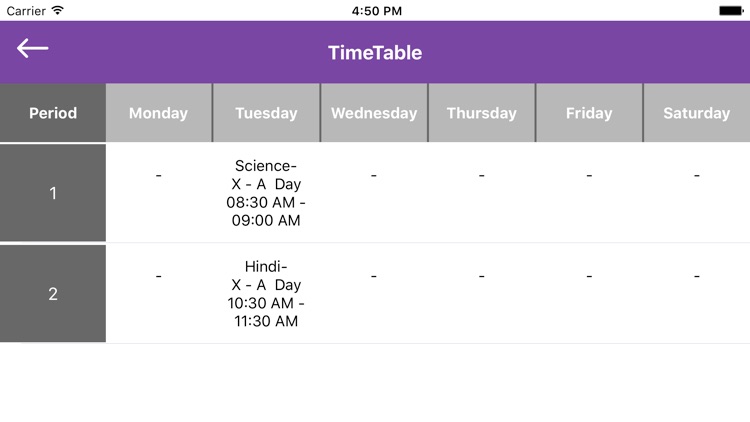The width and height of the screenshot is (750, 422).
Task: Click the Period 2 row label
Action: coord(53,294)
